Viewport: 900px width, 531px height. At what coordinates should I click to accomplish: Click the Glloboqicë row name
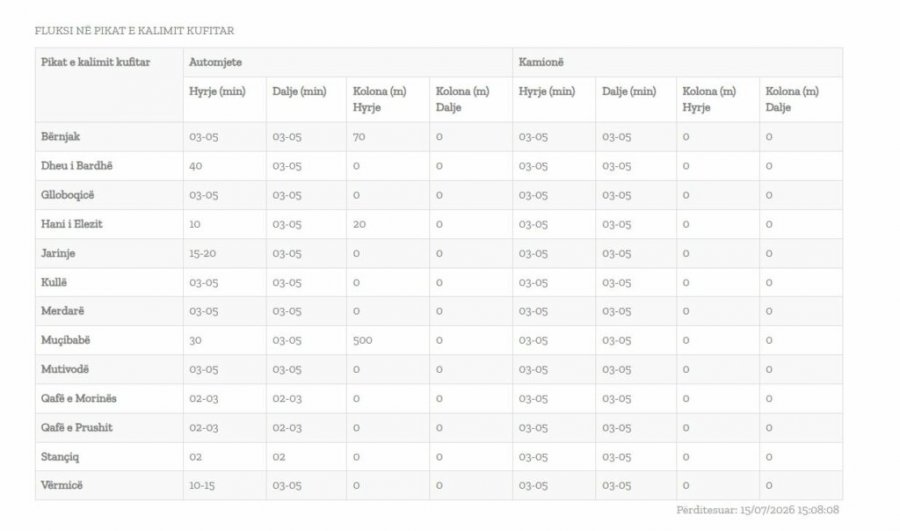[x=67, y=195]
